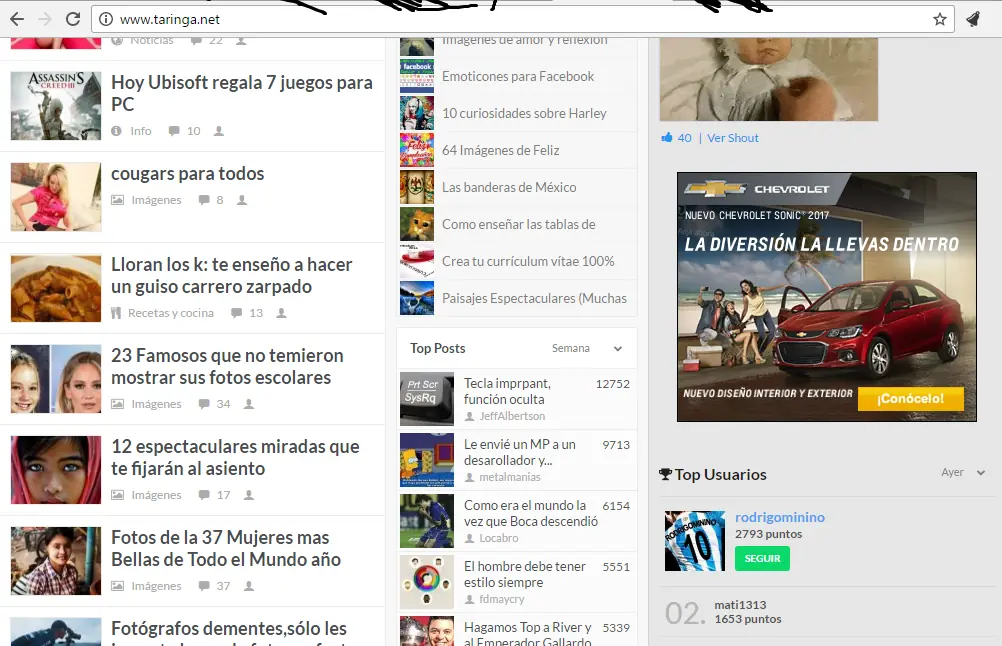1002x646 pixels.
Task: Click user icon beside metalmanias
Action: 470,477
